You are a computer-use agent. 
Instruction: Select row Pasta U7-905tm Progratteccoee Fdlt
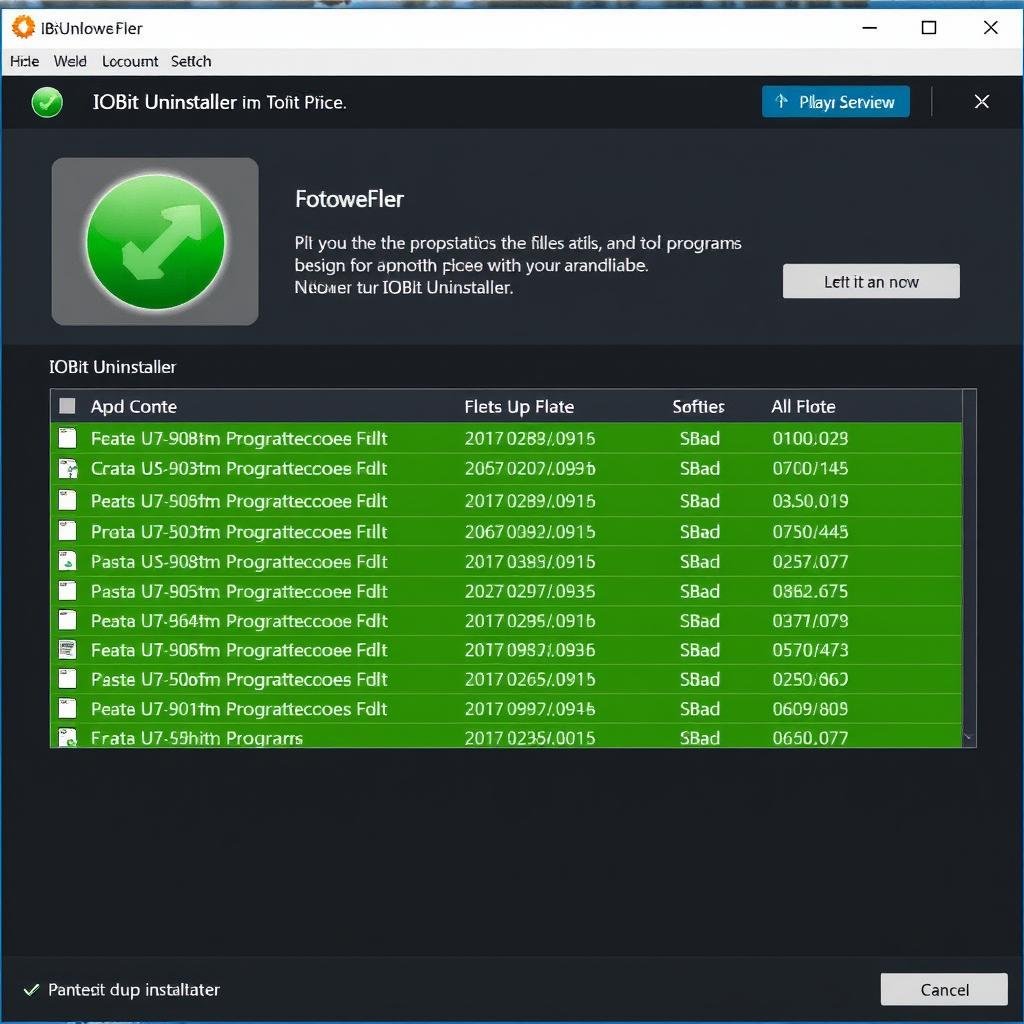[506, 591]
